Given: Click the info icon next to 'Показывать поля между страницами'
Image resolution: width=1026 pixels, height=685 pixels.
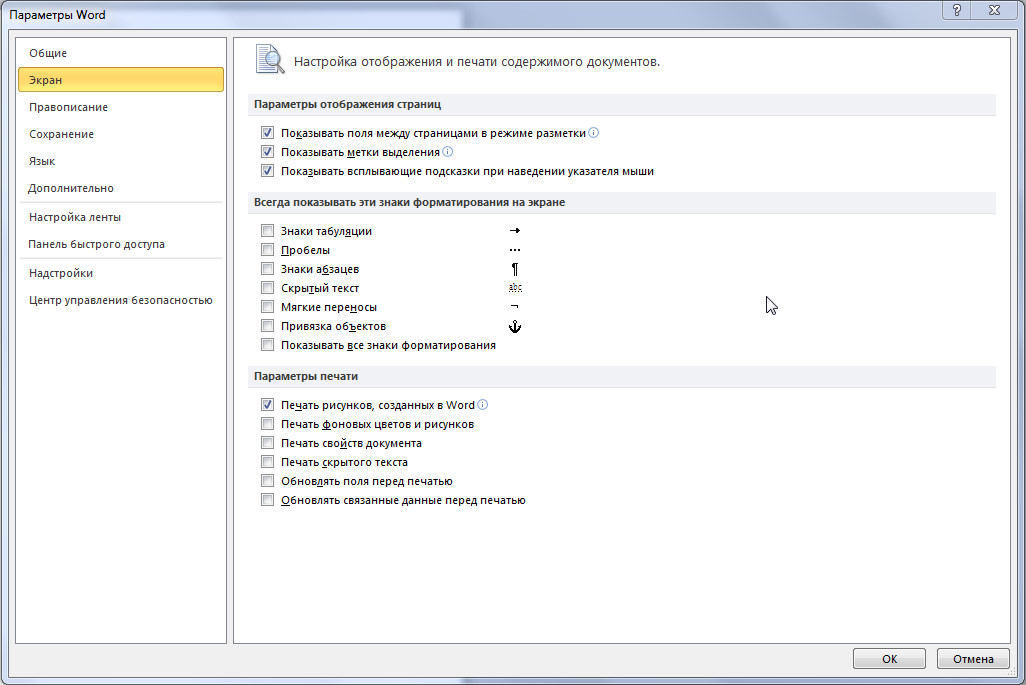Looking at the screenshot, I should (x=593, y=133).
